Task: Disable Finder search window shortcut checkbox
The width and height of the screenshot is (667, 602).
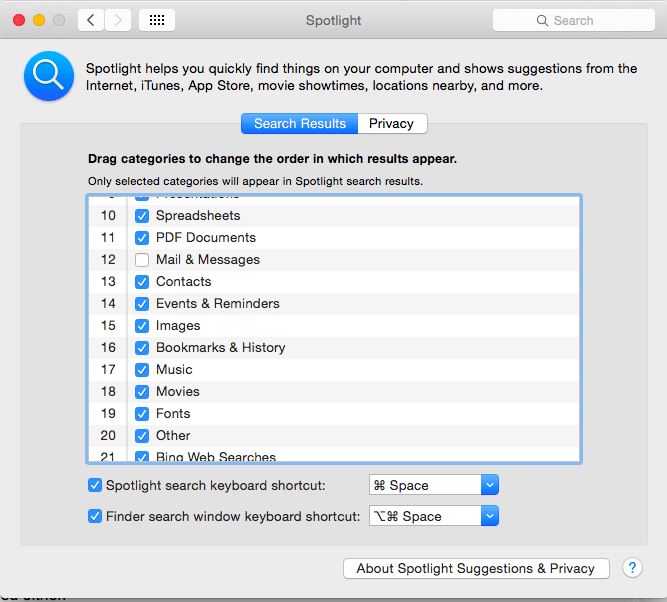Action: [x=95, y=516]
